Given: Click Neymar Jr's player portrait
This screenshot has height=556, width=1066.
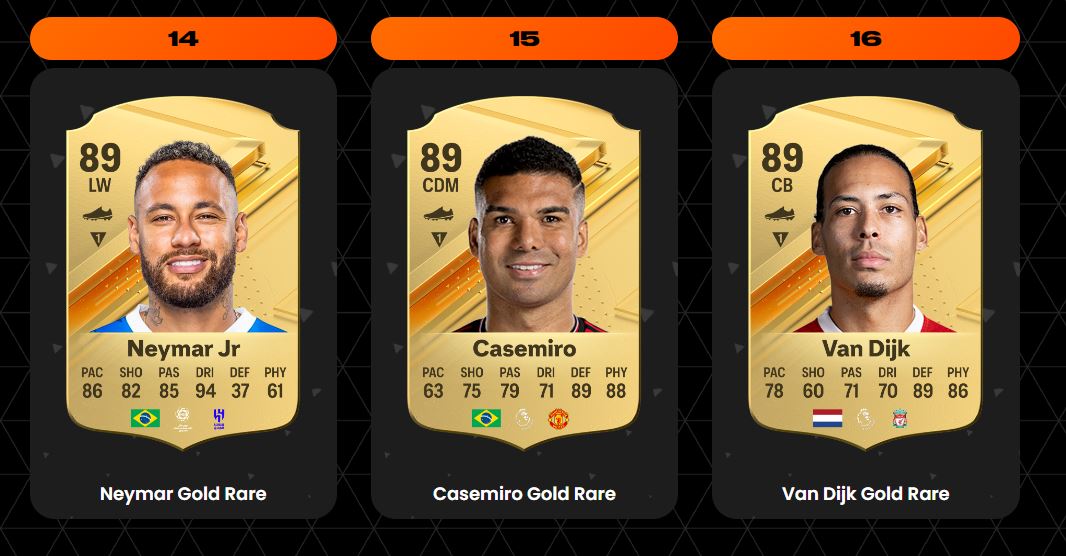Looking at the screenshot, I should [188, 237].
